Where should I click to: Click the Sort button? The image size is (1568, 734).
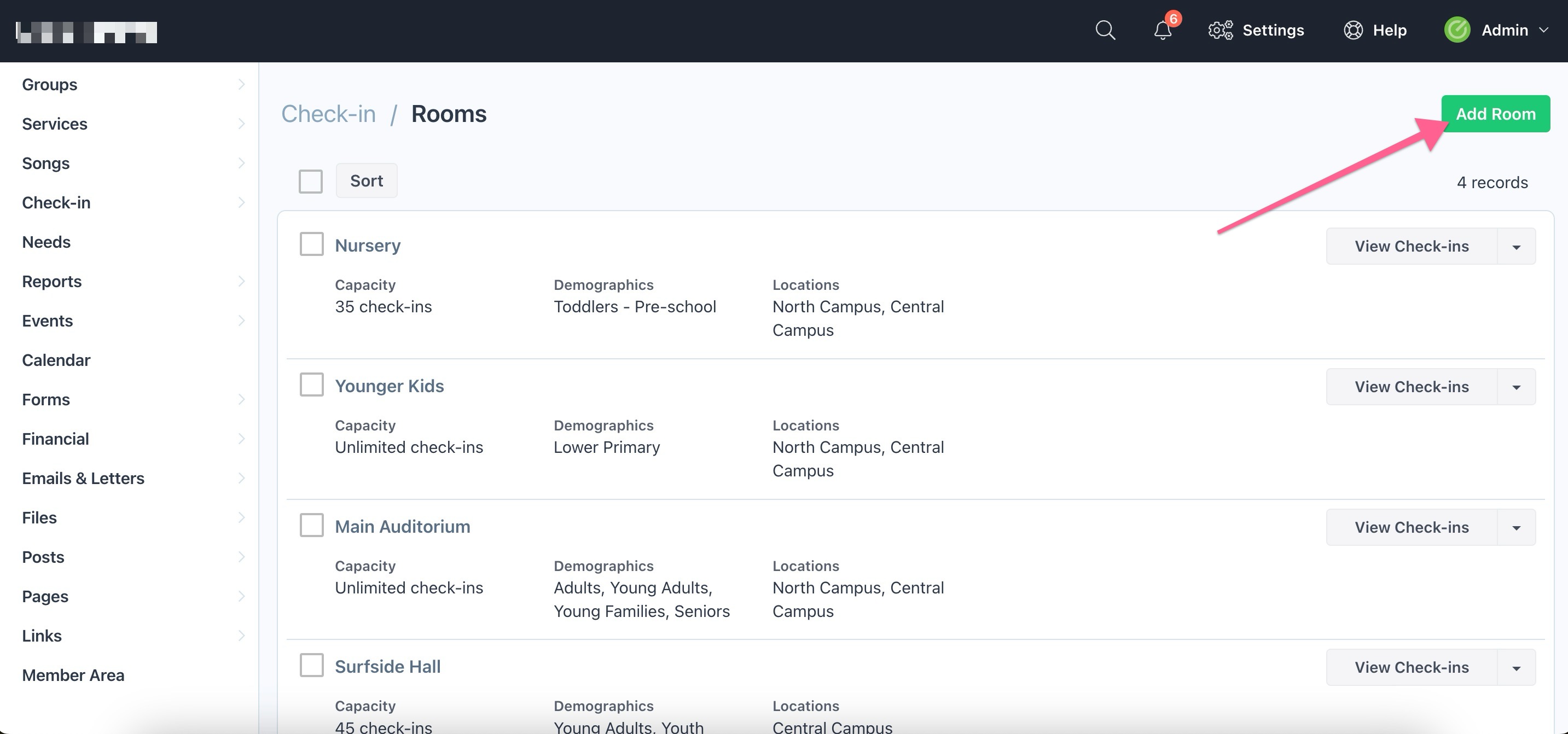(x=367, y=180)
